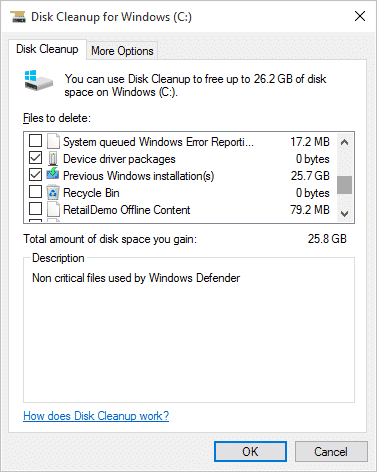
Task: Switch to the More Options tab
Action: click(122, 51)
